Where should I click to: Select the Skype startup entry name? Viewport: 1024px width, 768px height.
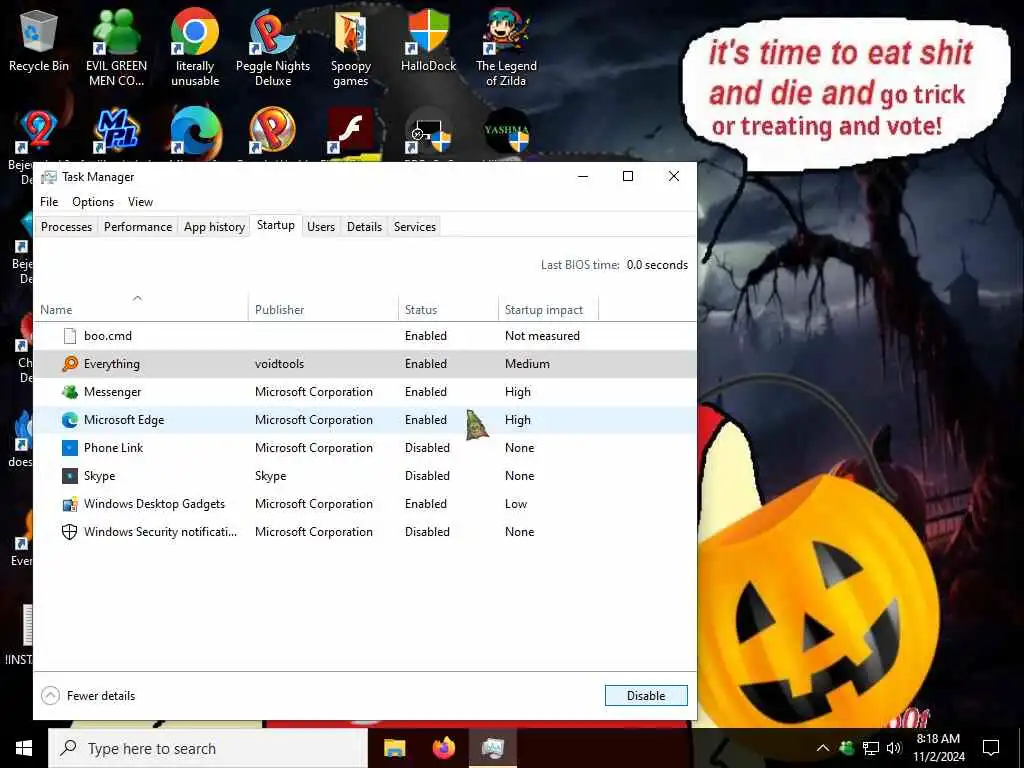(99, 476)
